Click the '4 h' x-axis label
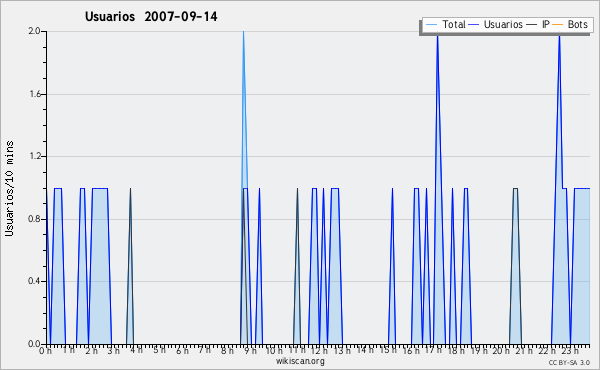600x370 pixels. (x=136, y=350)
